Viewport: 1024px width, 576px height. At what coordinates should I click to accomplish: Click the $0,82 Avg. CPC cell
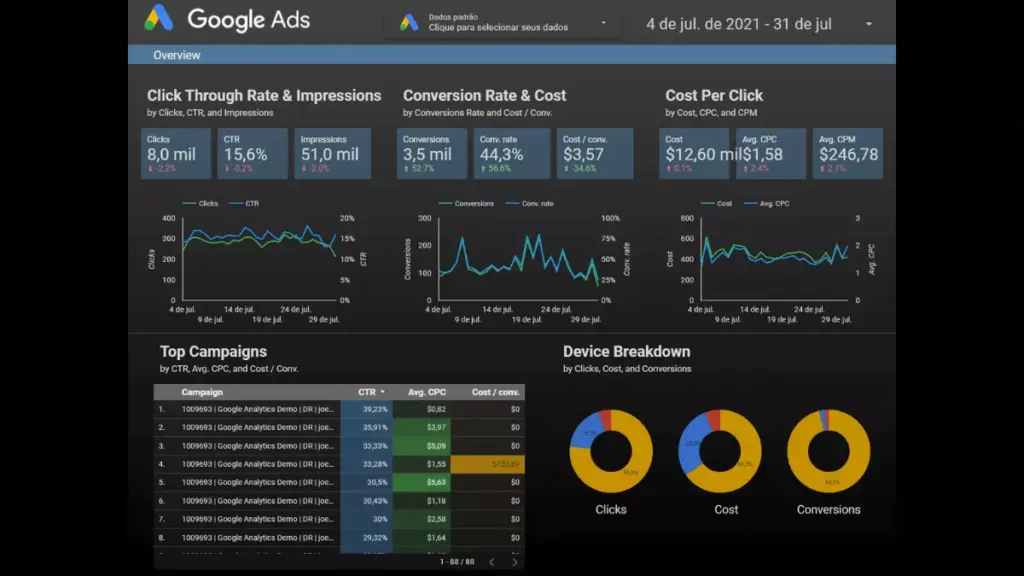(x=422, y=409)
